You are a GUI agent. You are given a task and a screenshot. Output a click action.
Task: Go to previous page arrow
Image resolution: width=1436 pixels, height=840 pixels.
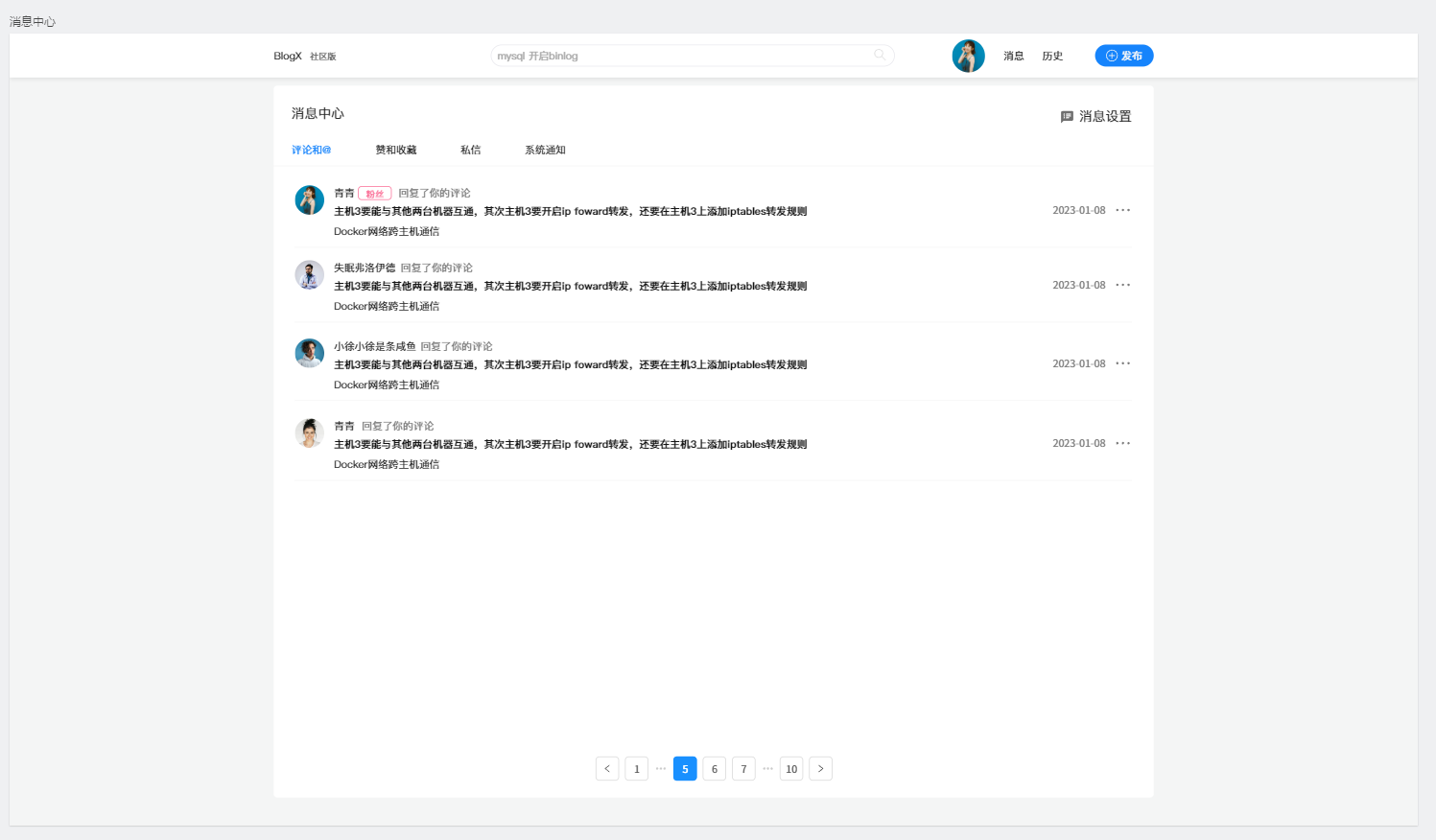(607, 769)
